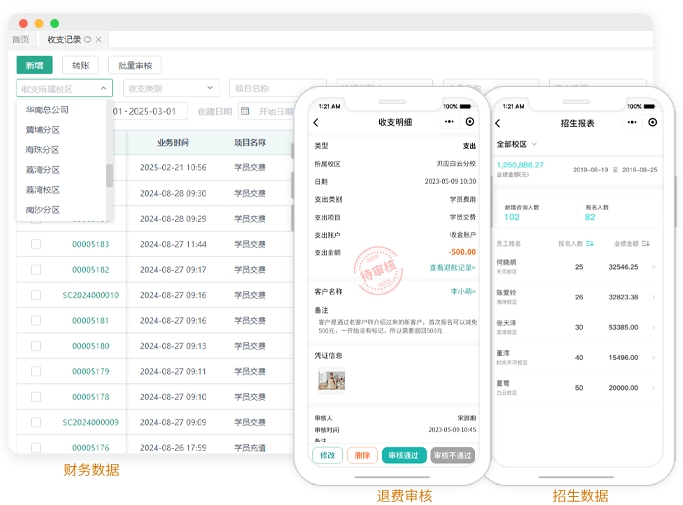Open 陈爱玲 row detail arrow

pyautogui.click(x=653, y=297)
